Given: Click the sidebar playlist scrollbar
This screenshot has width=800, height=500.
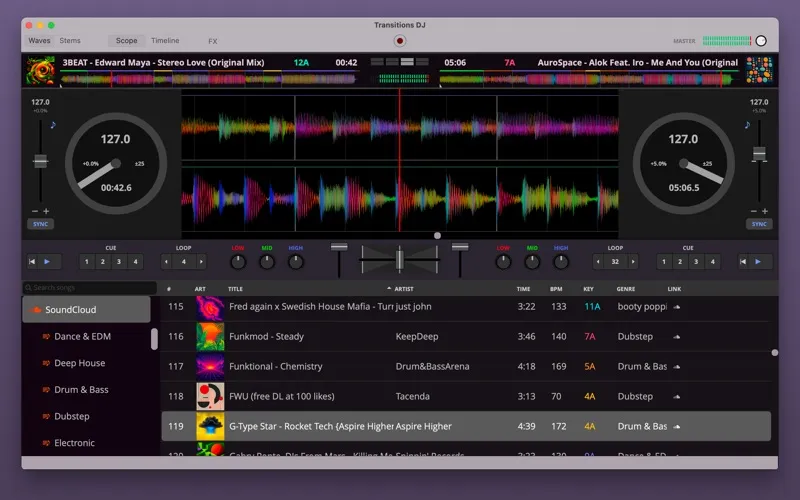Looking at the screenshot, I should pyautogui.click(x=154, y=339).
